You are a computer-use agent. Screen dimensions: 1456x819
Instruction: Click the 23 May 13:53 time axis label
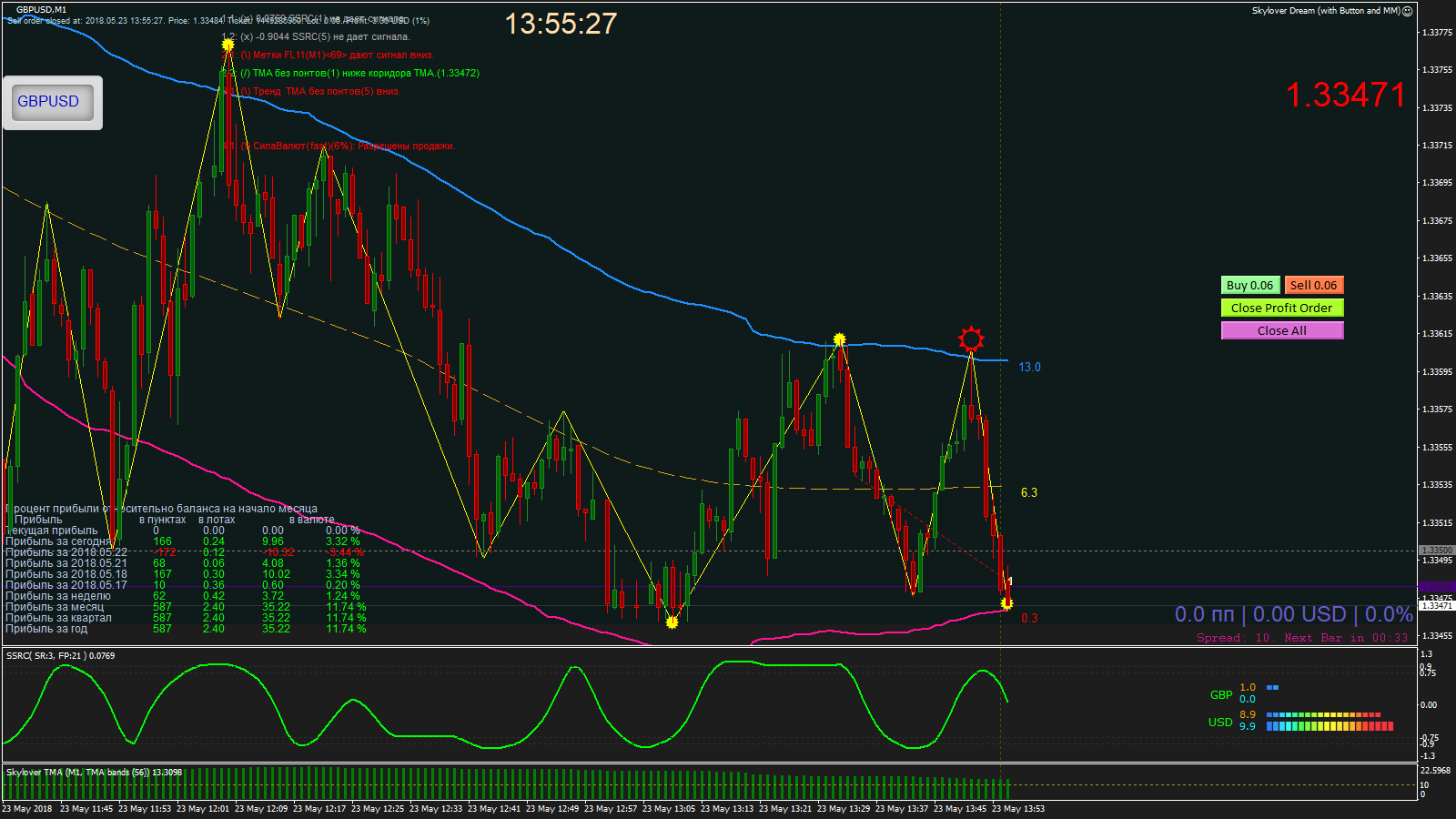pos(1018,808)
